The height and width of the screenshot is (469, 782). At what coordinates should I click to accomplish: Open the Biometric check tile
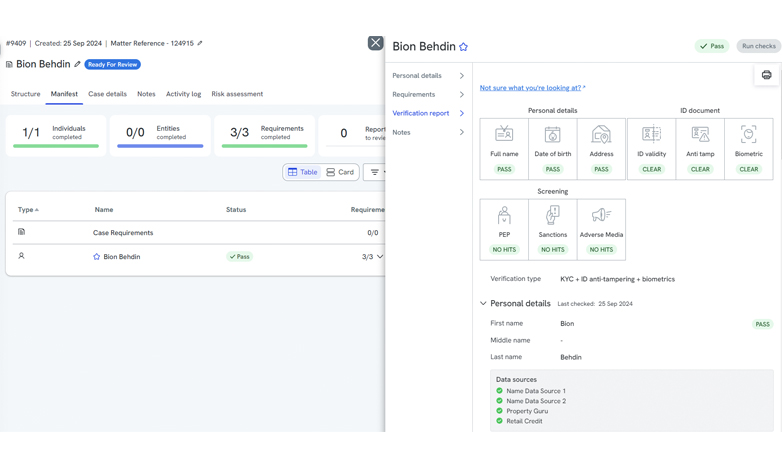[x=748, y=149]
